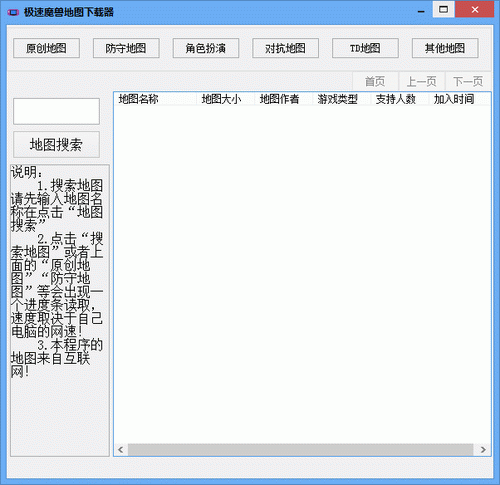
Task: Click the app icon in title bar
Action: 13,12
